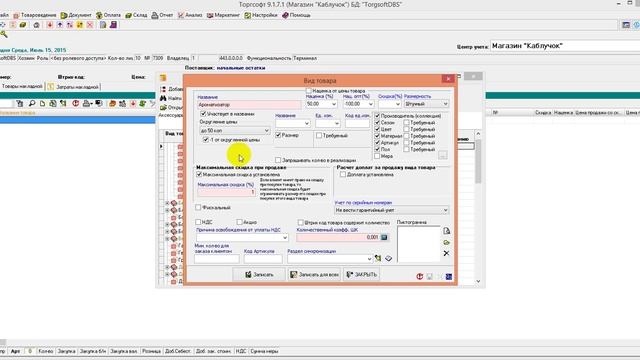The height and width of the screenshot is (360, 640).
Task: Click the purple book icon in the main toolbar
Action: point(113,25)
